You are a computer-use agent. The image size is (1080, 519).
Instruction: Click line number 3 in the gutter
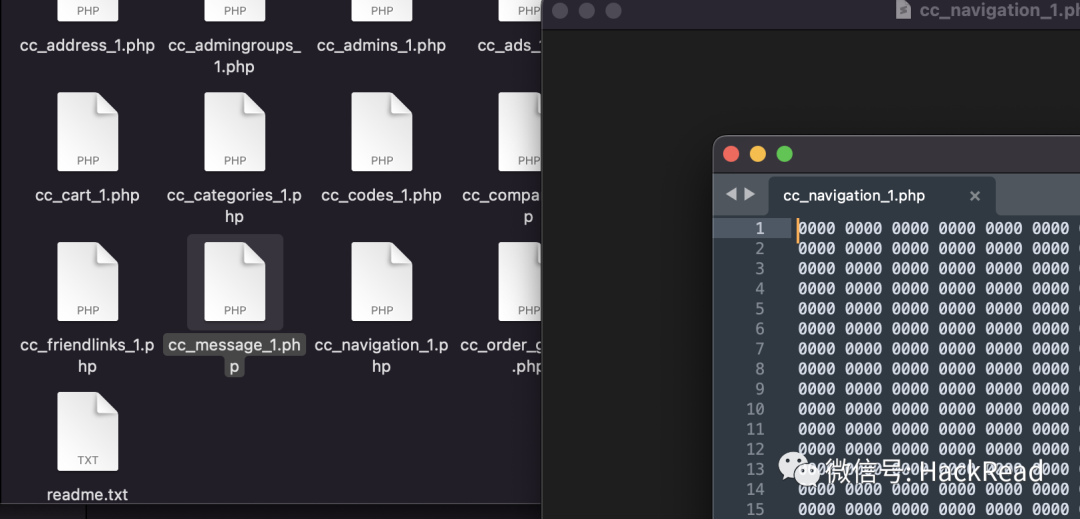click(760, 268)
